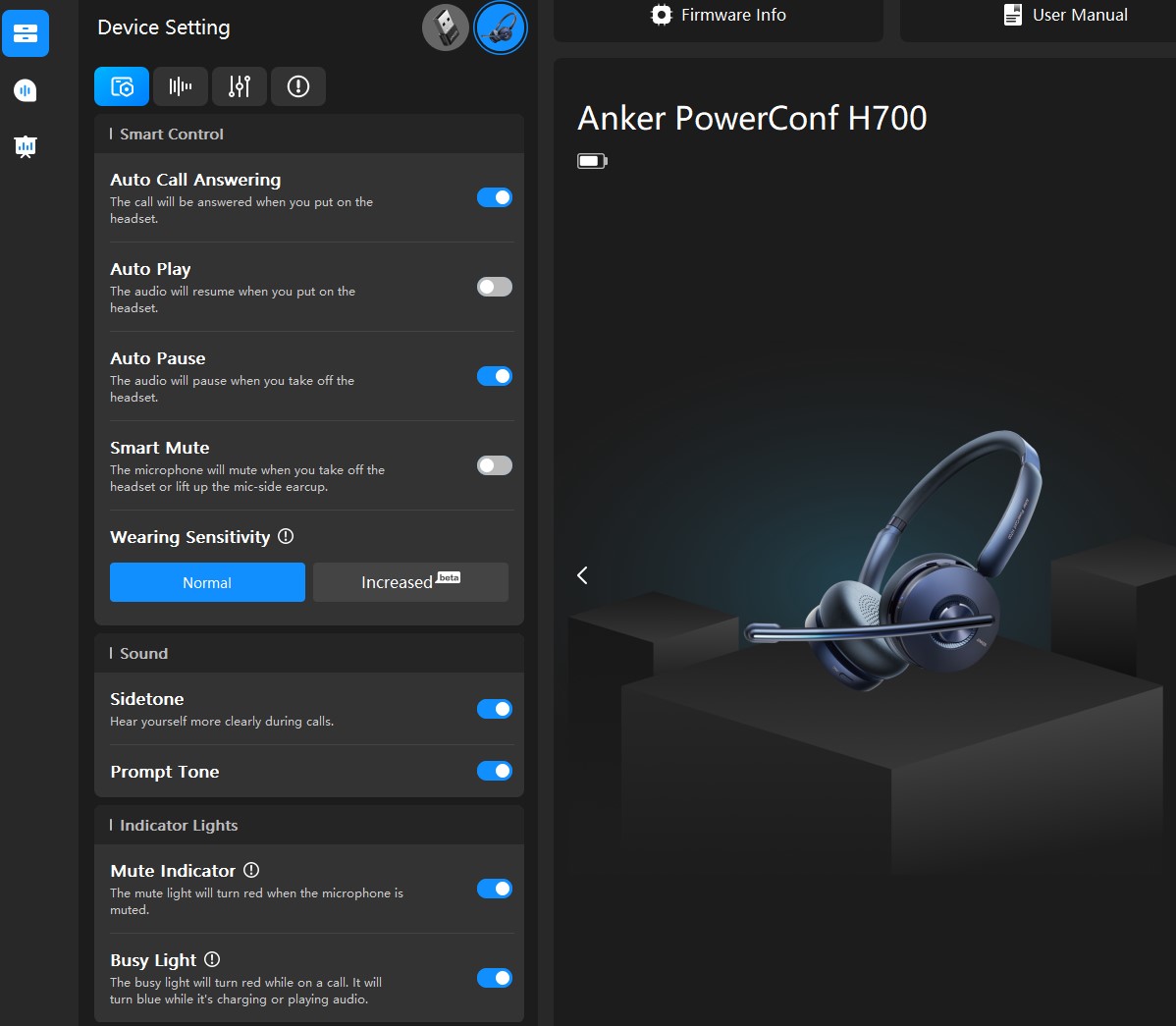Image resolution: width=1176 pixels, height=1026 pixels.
Task: Click the Wearing Sensitivity info icon
Action: 286,536
